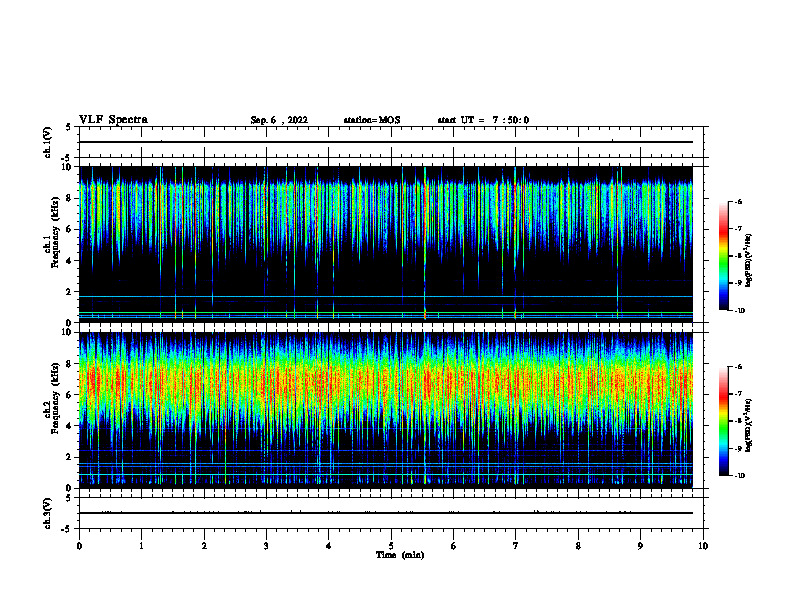
Task: Click inside the ch.1 spectrogram panel
Action: (386, 244)
